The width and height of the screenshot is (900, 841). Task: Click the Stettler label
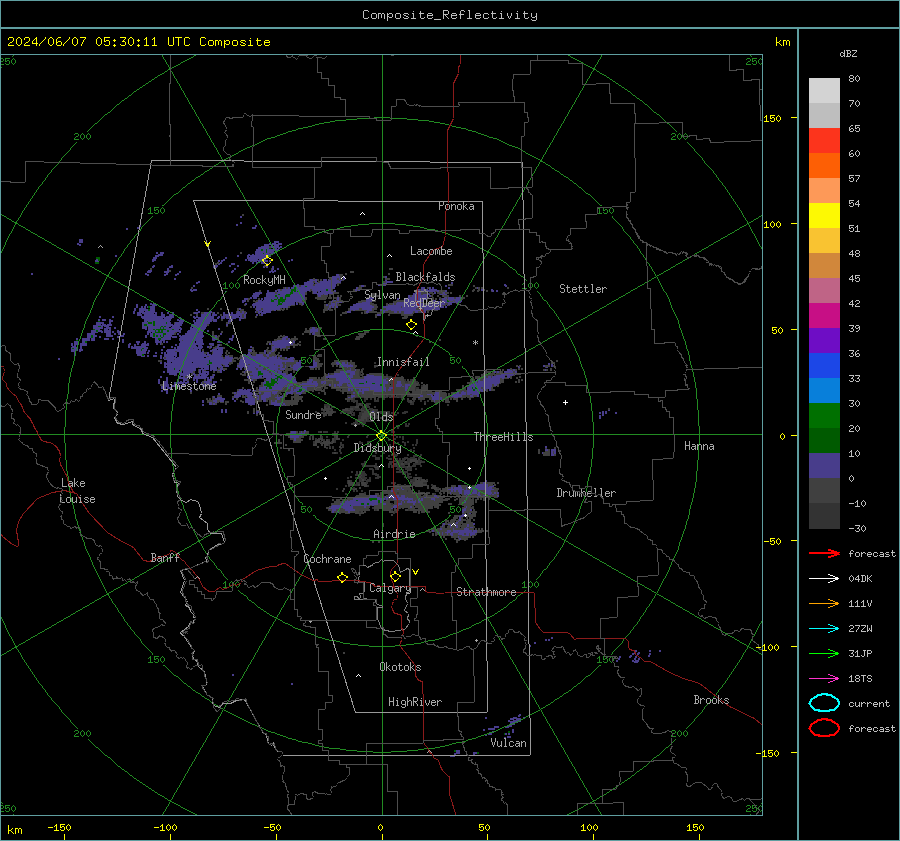click(x=583, y=289)
